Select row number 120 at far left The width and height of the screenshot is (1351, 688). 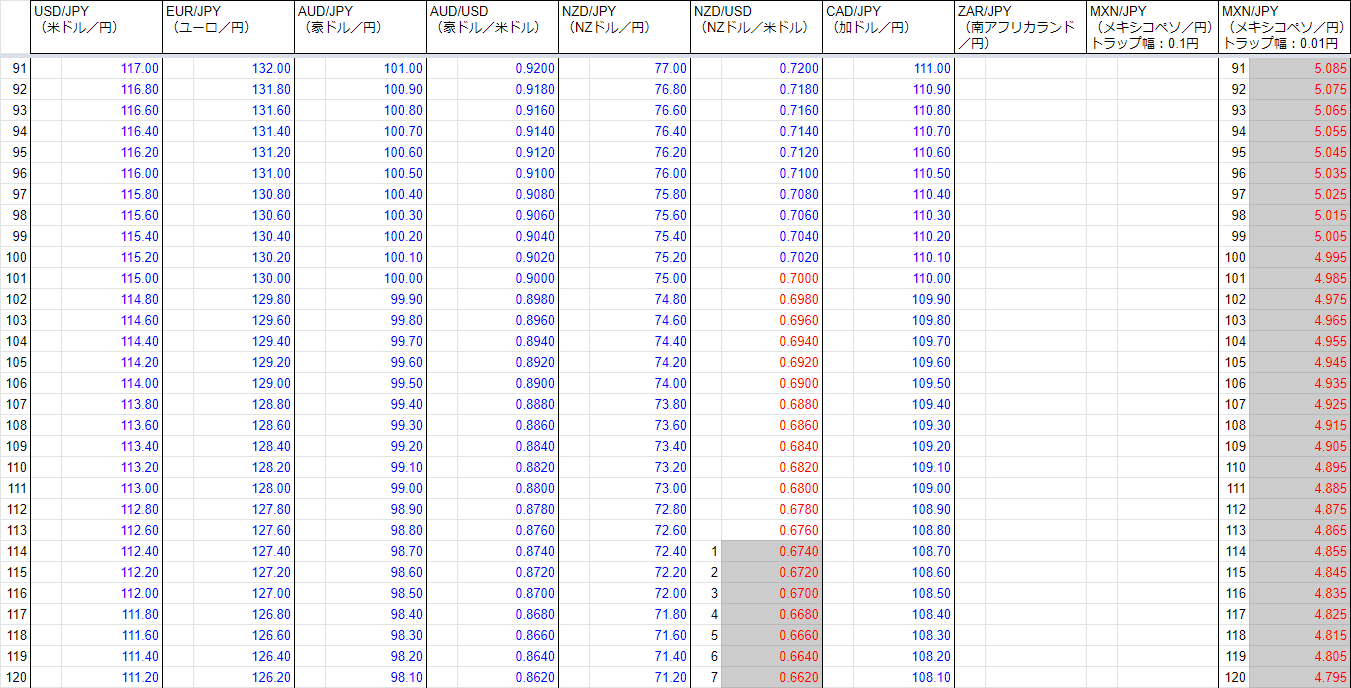coord(15,677)
